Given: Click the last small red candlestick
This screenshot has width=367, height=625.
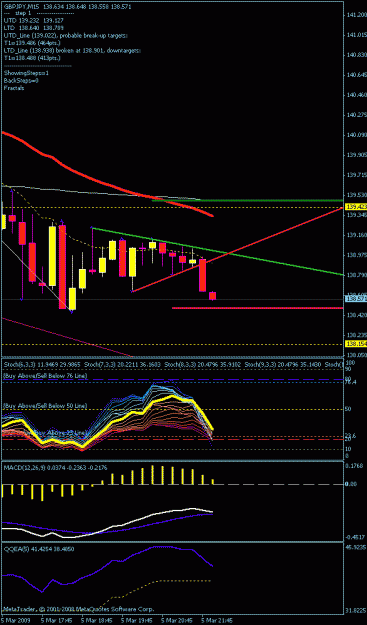Looking at the screenshot, I should click(x=212, y=296).
